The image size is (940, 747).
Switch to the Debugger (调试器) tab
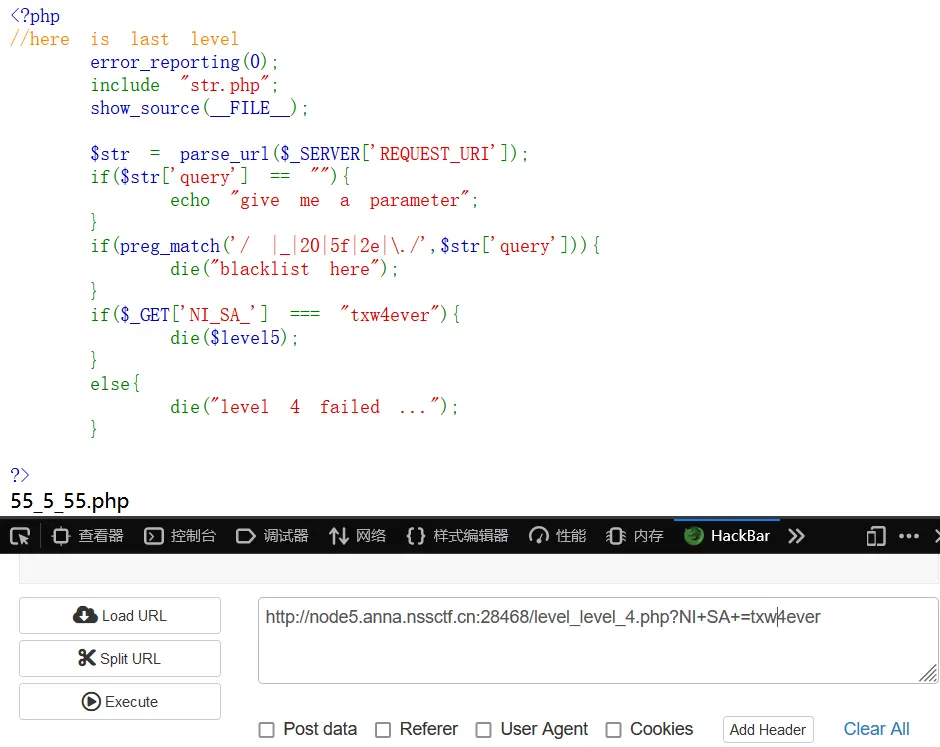[272, 536]
